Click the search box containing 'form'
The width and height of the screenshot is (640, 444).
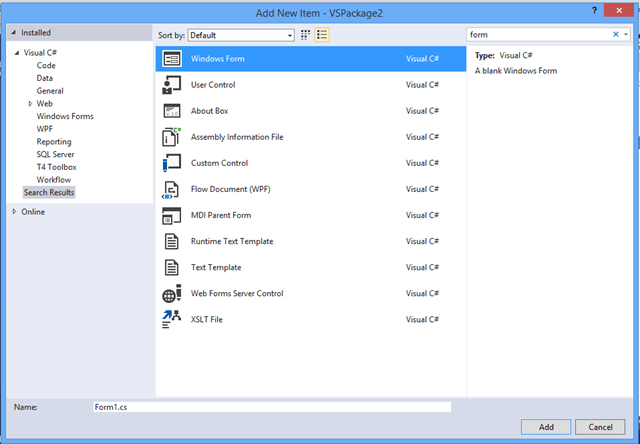539,35
